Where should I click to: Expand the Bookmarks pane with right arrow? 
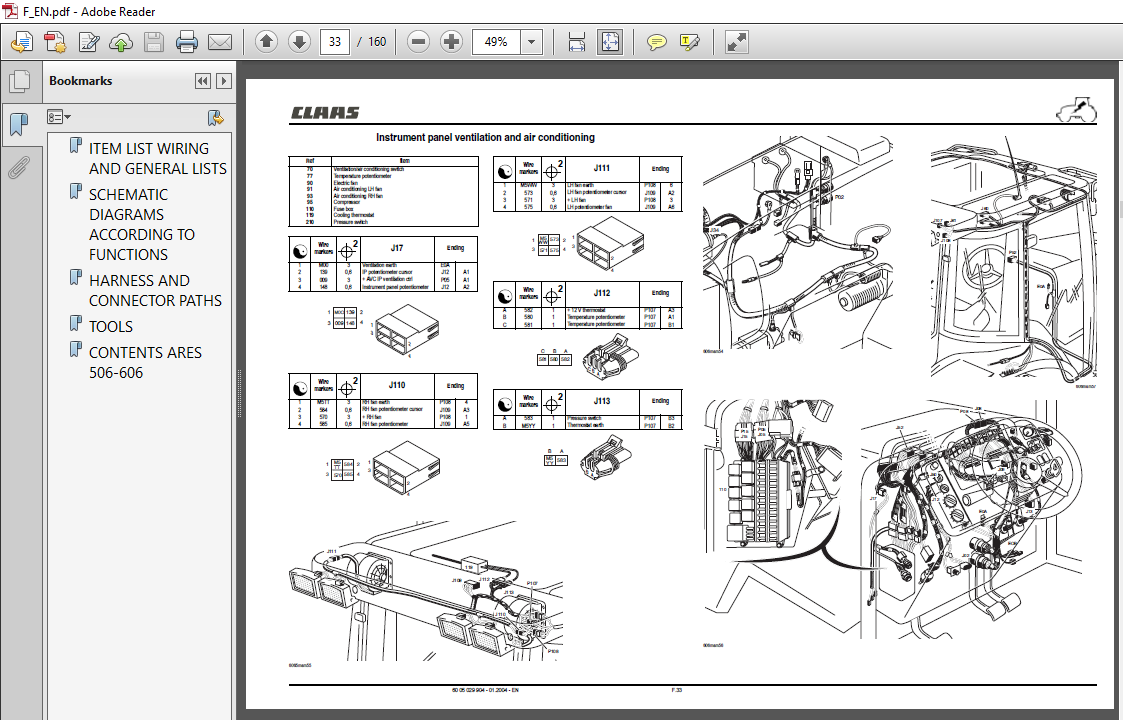pyautogui.click(x=223, y=81)
